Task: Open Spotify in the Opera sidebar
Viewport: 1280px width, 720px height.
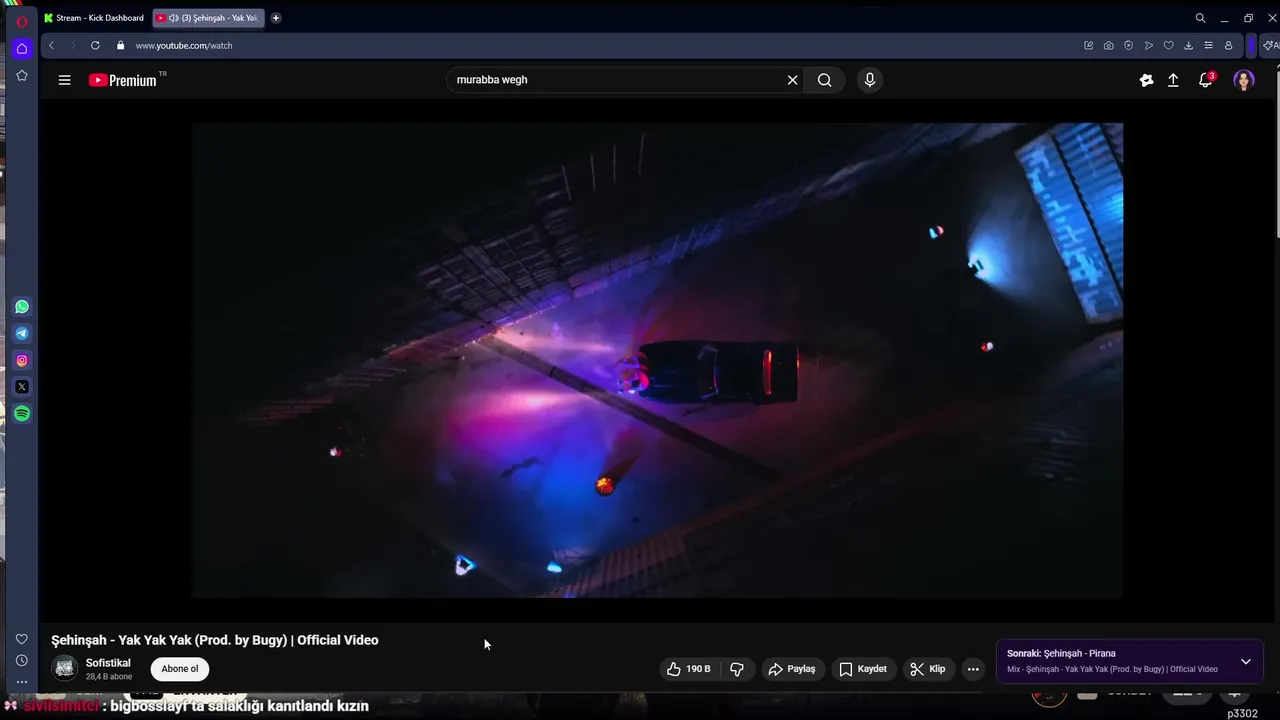Action: pyautogui.click(x=22, y=413)
